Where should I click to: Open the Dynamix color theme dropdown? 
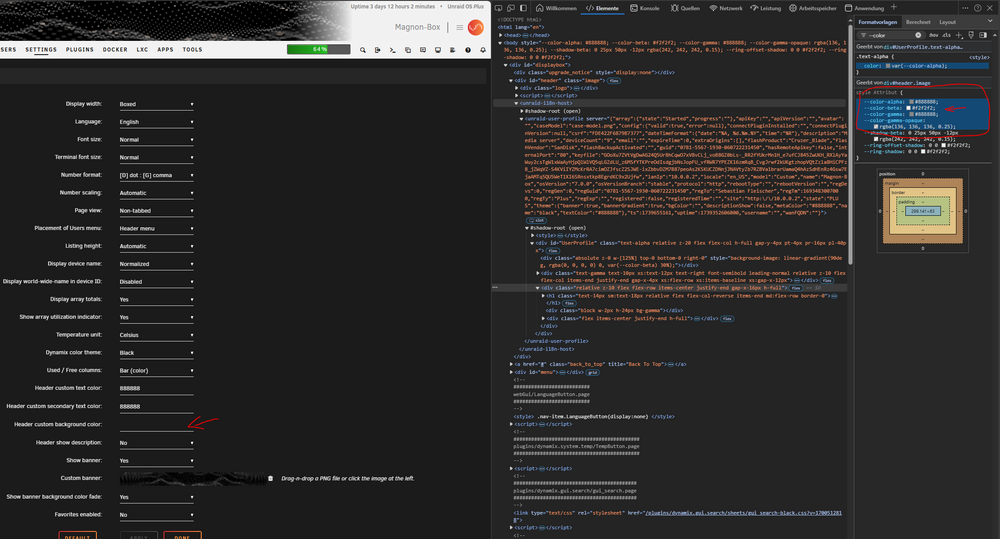pyautogui.click(x=156, y=353)
